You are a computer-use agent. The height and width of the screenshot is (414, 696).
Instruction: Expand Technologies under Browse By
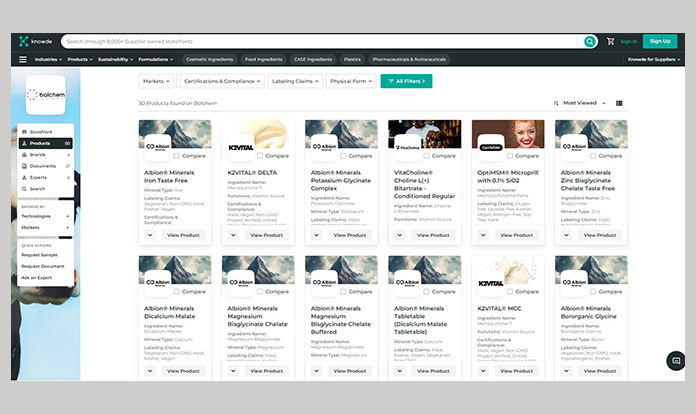click(x=45, y=216)
